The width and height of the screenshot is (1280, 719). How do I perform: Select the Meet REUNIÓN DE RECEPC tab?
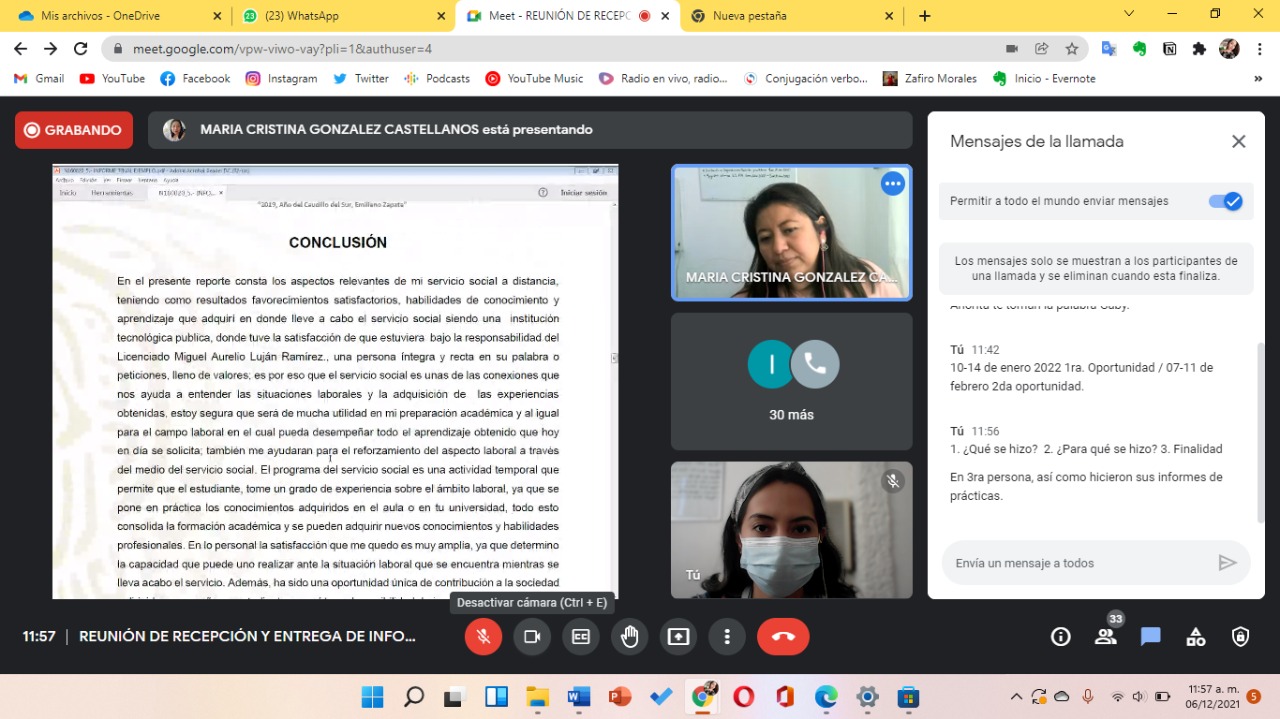pos(567,16)
